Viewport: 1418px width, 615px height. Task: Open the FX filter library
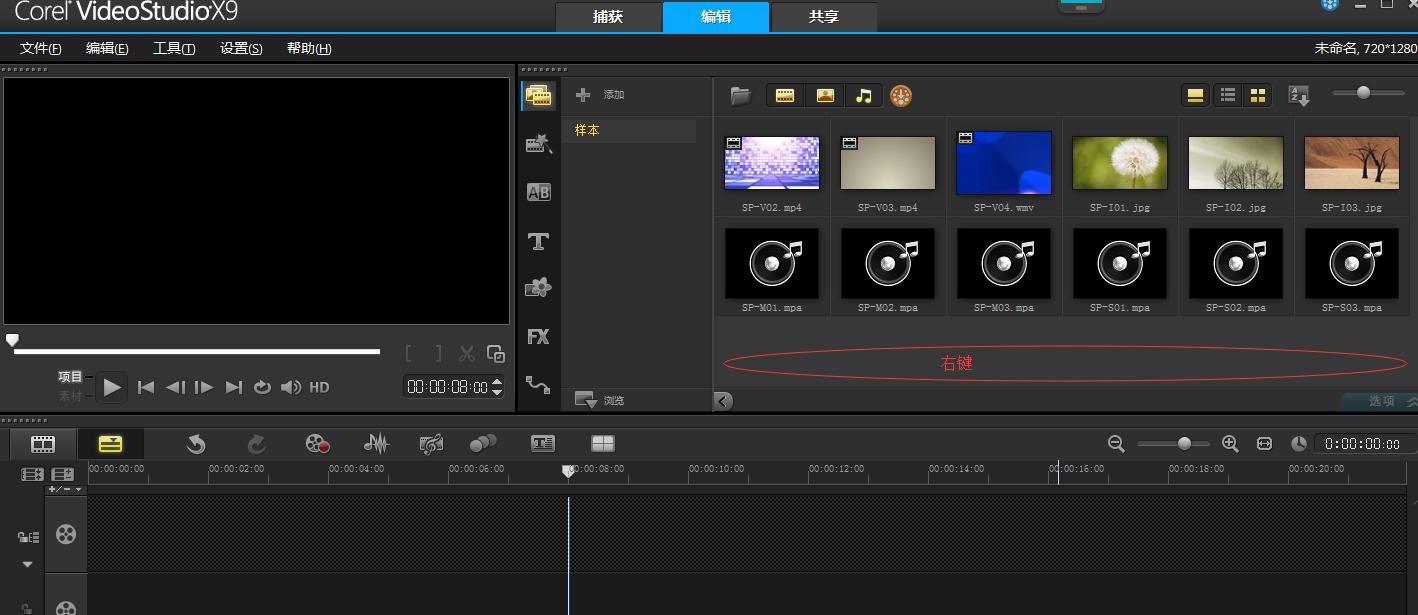tap(538, 337)
